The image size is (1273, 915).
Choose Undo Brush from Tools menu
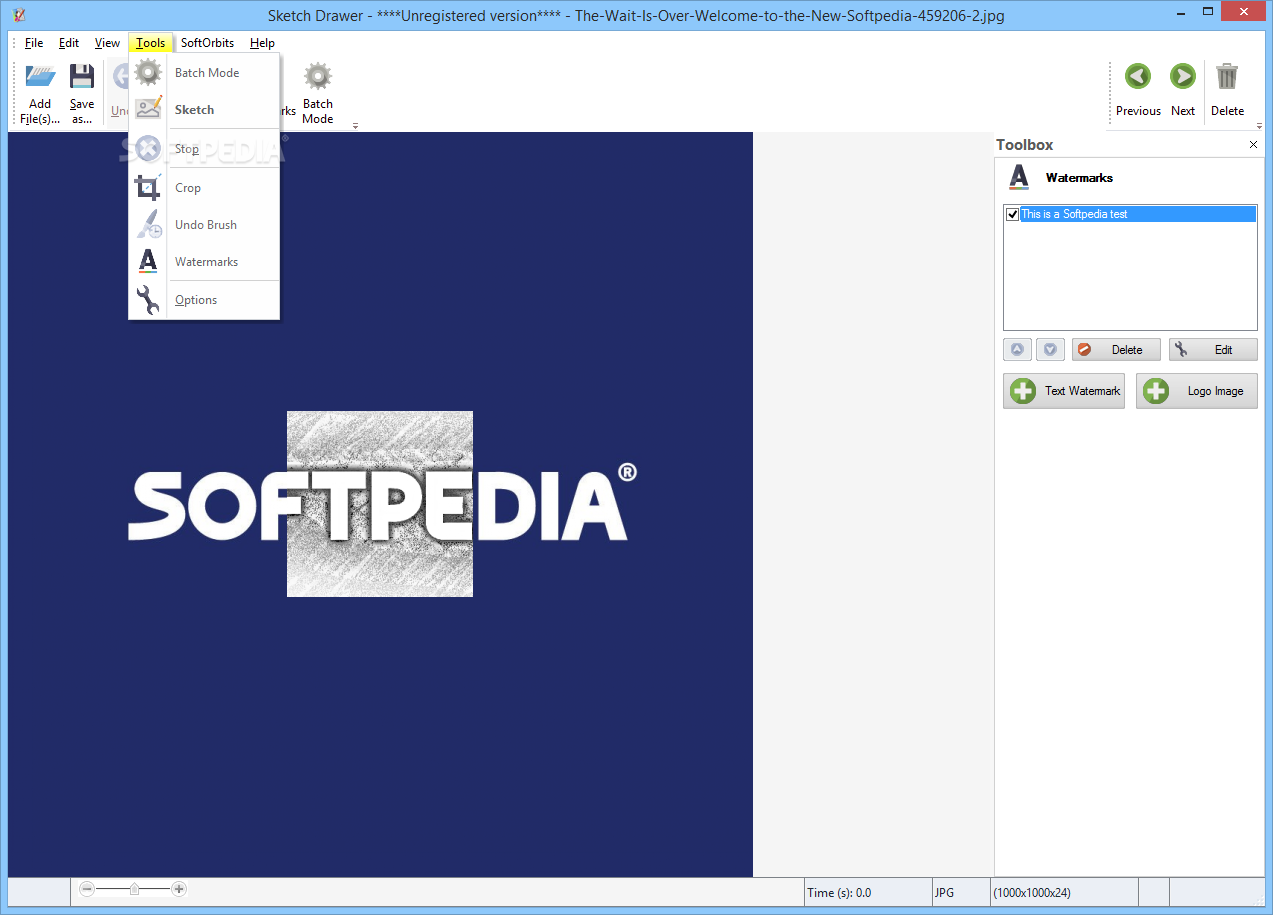click(x=204, y=225)
